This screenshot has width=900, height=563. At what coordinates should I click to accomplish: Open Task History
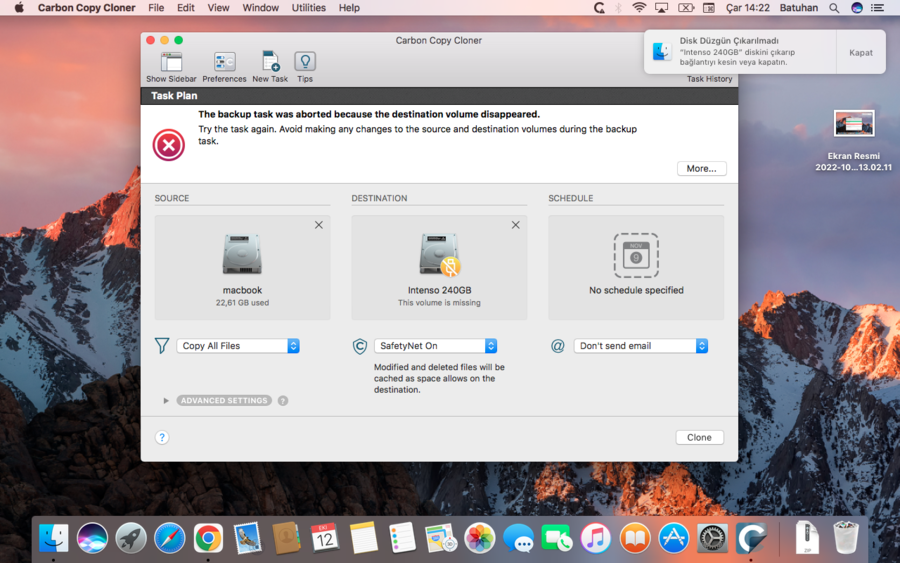[709, 79]
